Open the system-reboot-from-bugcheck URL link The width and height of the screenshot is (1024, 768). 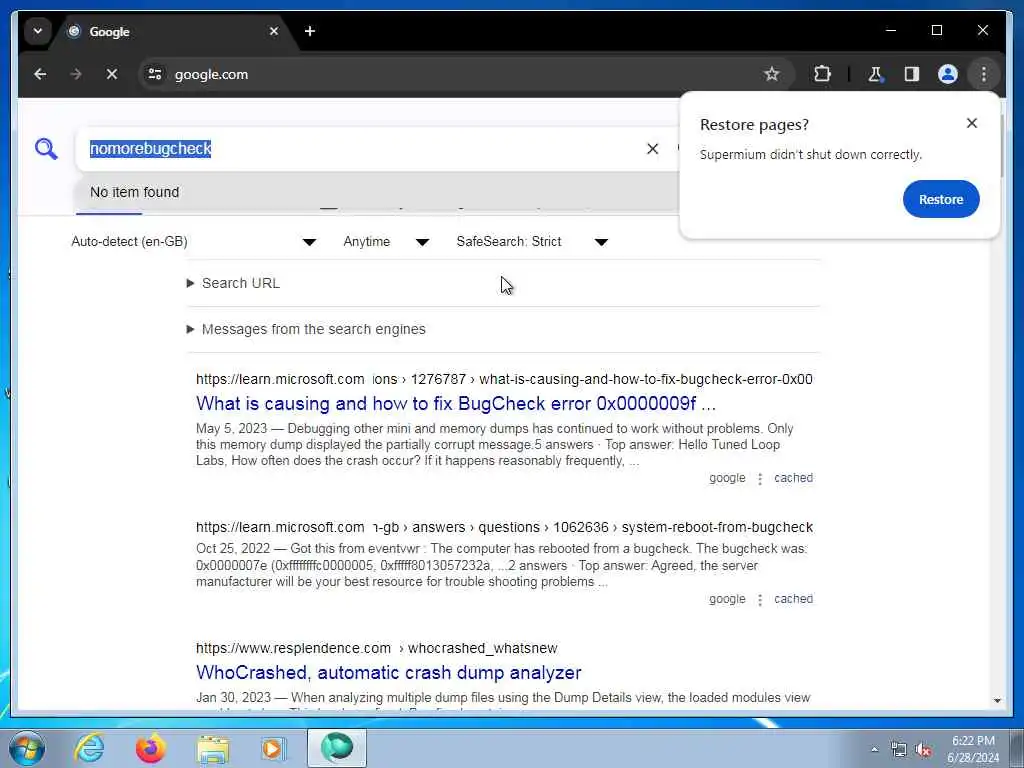504,527
